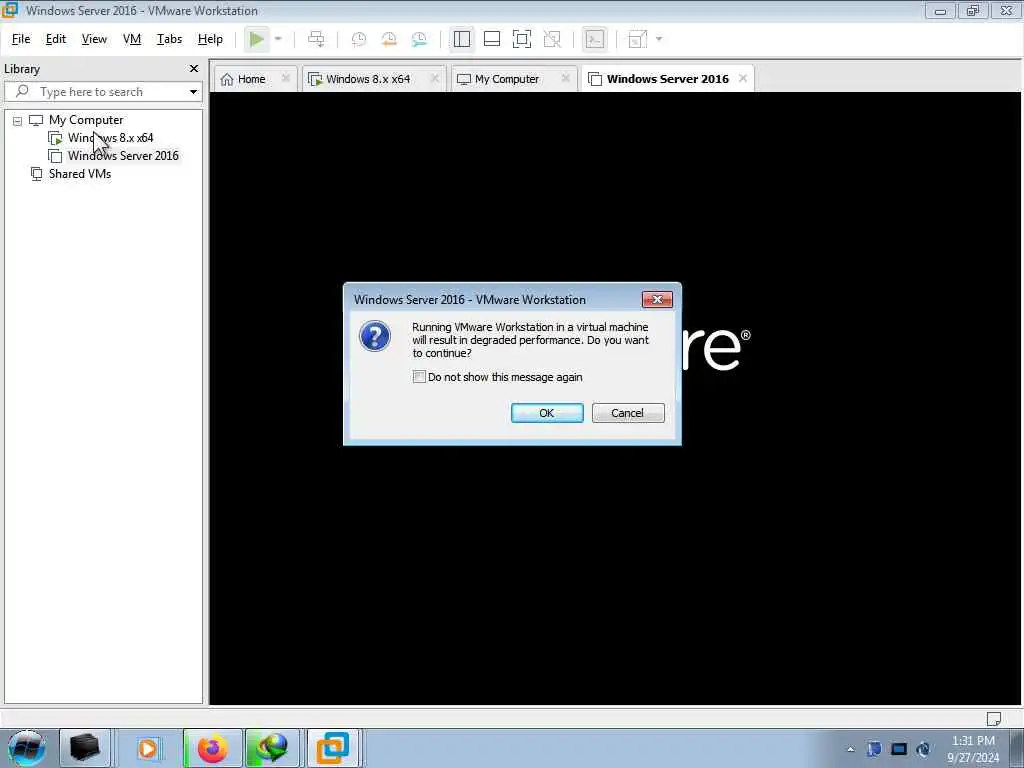Close the Windows 8.x x64 tab

pos(435,78)
